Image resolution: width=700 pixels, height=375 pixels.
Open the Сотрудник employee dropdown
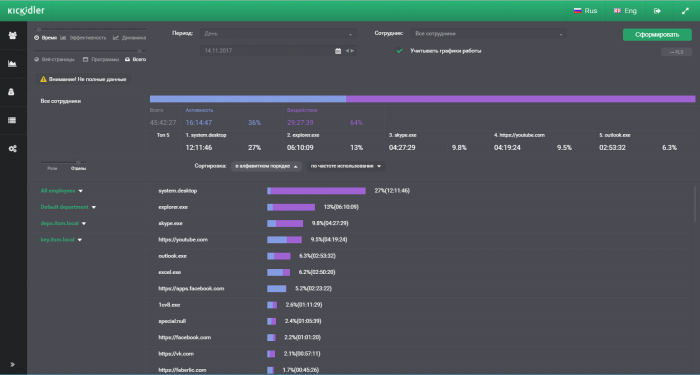click(x=488, y=34)
